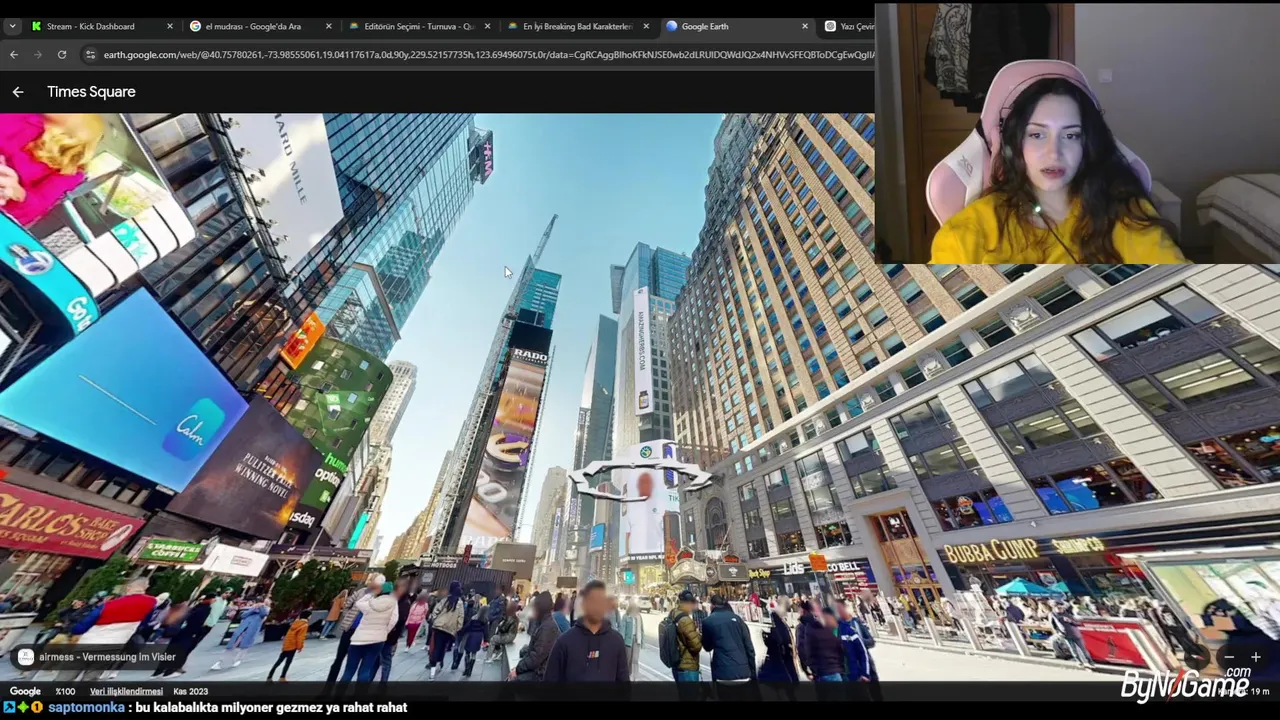Open the tab search dropdown arrow
This screenshot has height=720, width=1280.
click(x=12, y=26)
